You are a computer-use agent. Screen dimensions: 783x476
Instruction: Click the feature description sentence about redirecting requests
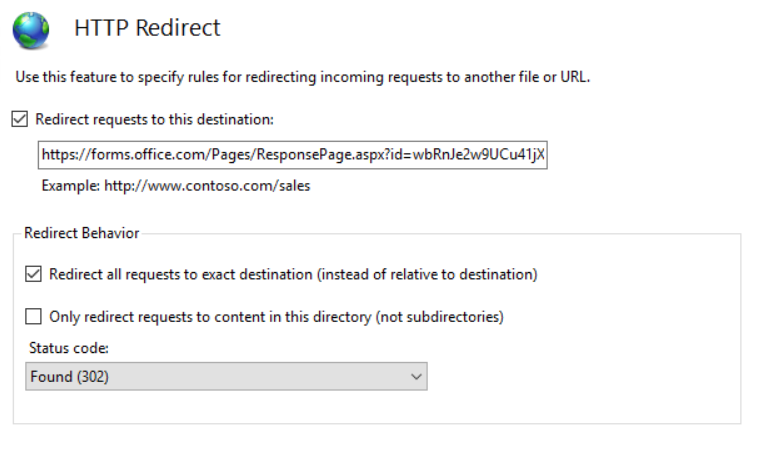point(303,77)
